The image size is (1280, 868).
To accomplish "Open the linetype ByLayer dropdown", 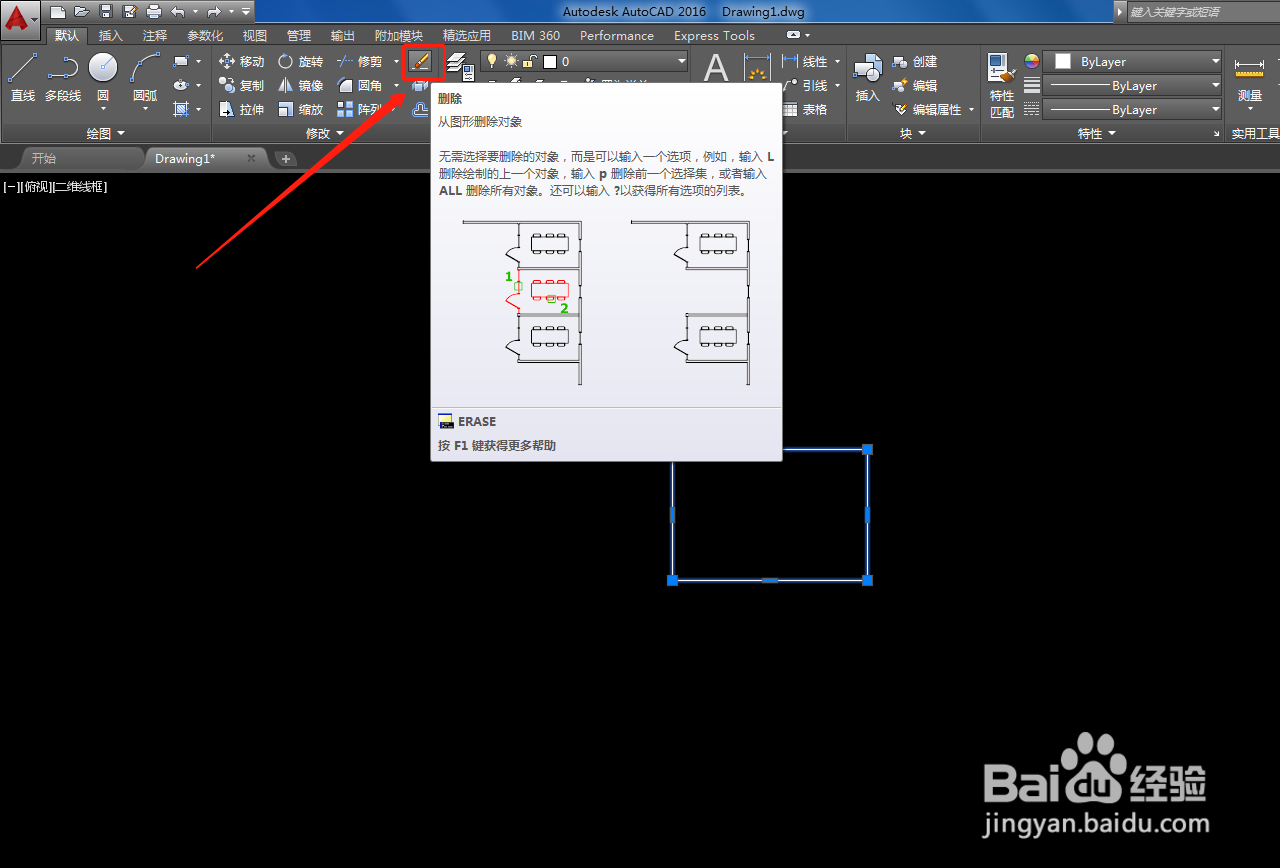I will click(1215, 109).
